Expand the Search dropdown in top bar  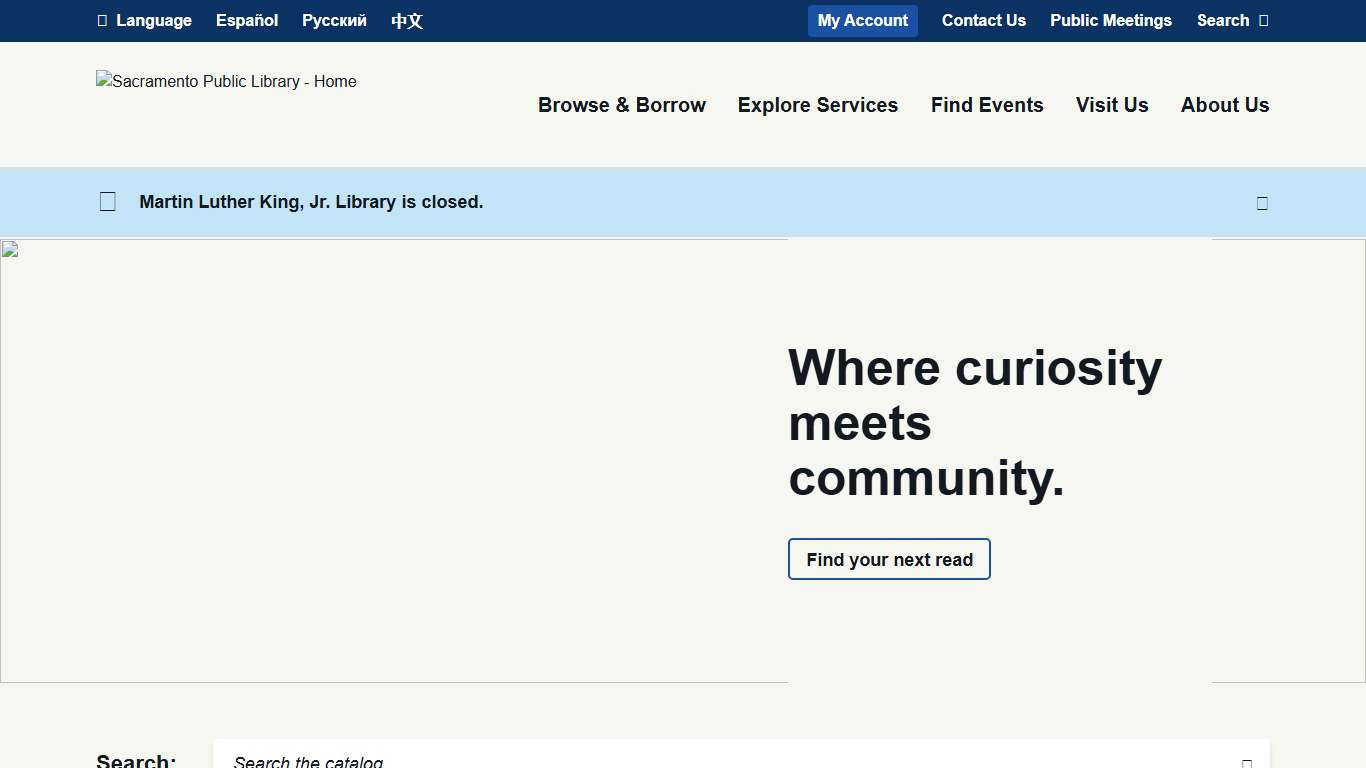tap(1231, 20)
